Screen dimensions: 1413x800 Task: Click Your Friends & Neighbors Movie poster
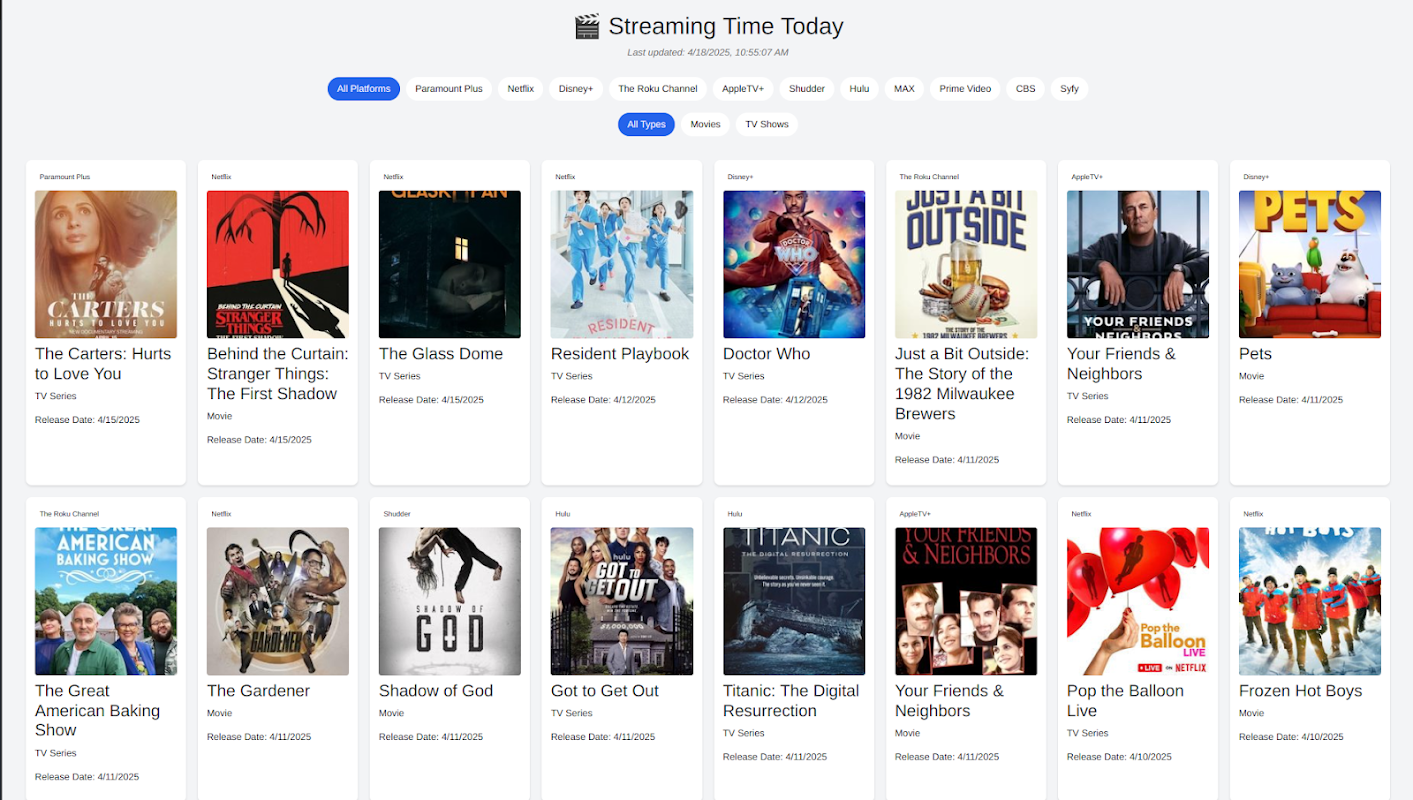(x=966, y=602)
